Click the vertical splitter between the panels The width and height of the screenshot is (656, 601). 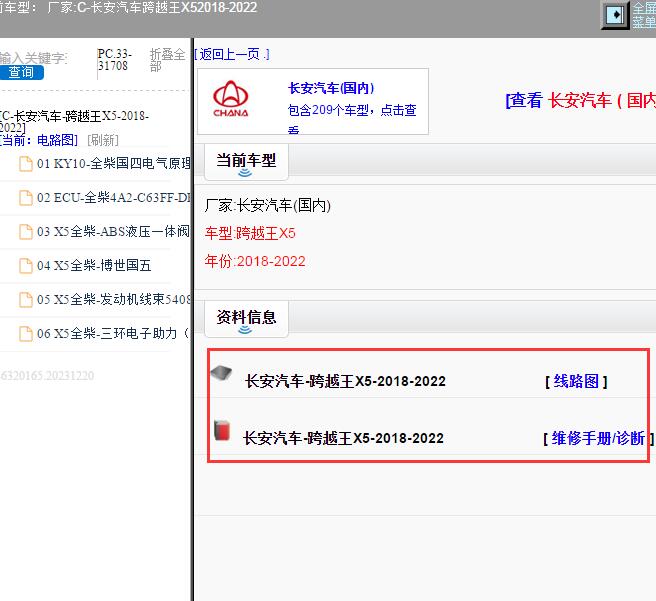click(x=192, y=320)
